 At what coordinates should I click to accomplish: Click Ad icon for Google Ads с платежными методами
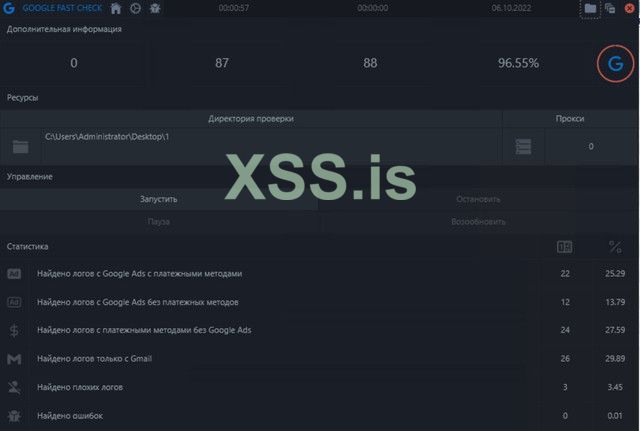coord(14,273)
